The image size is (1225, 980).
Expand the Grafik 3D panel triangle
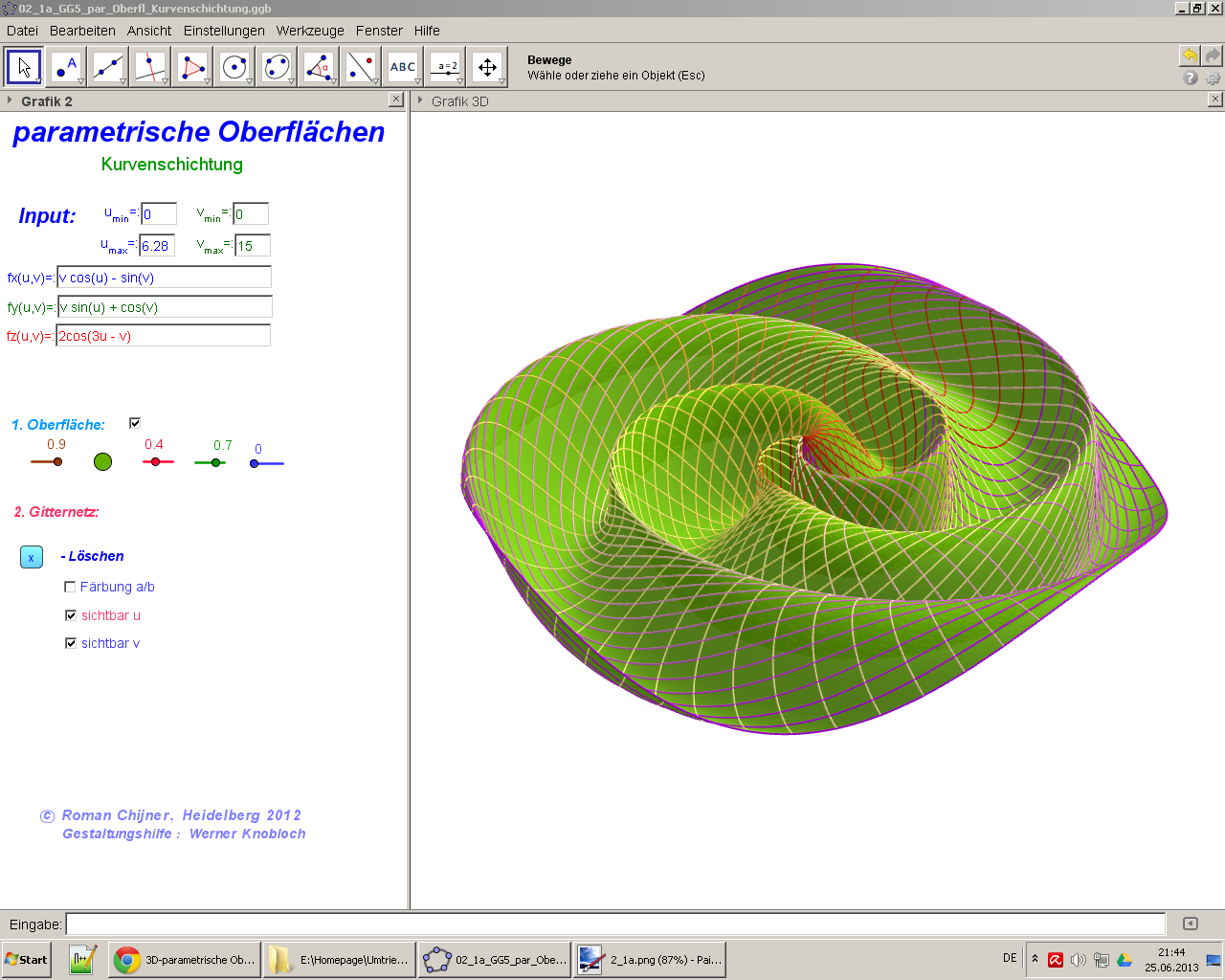point(420,100)
